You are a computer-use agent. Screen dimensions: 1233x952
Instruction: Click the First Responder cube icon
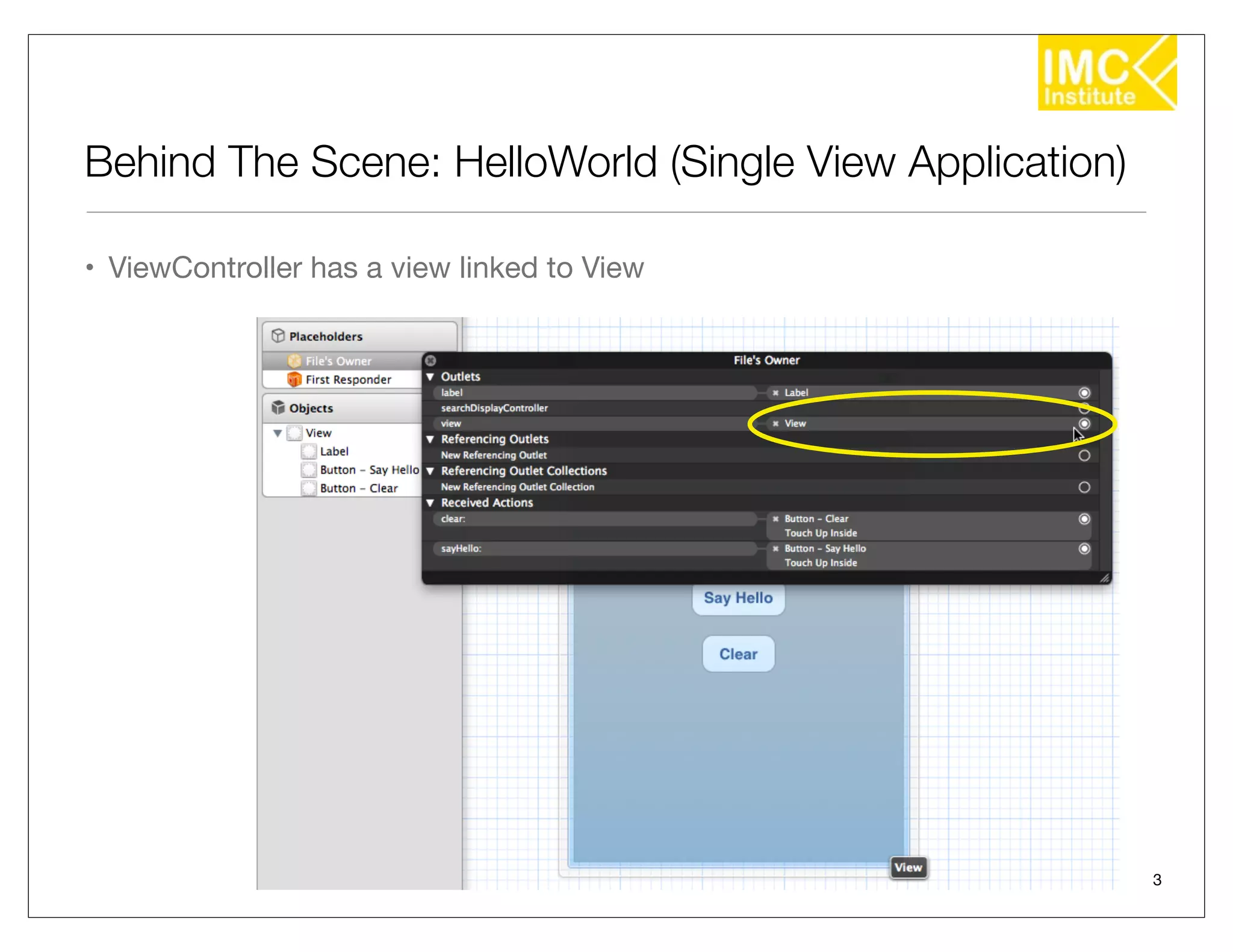point(294,379)
